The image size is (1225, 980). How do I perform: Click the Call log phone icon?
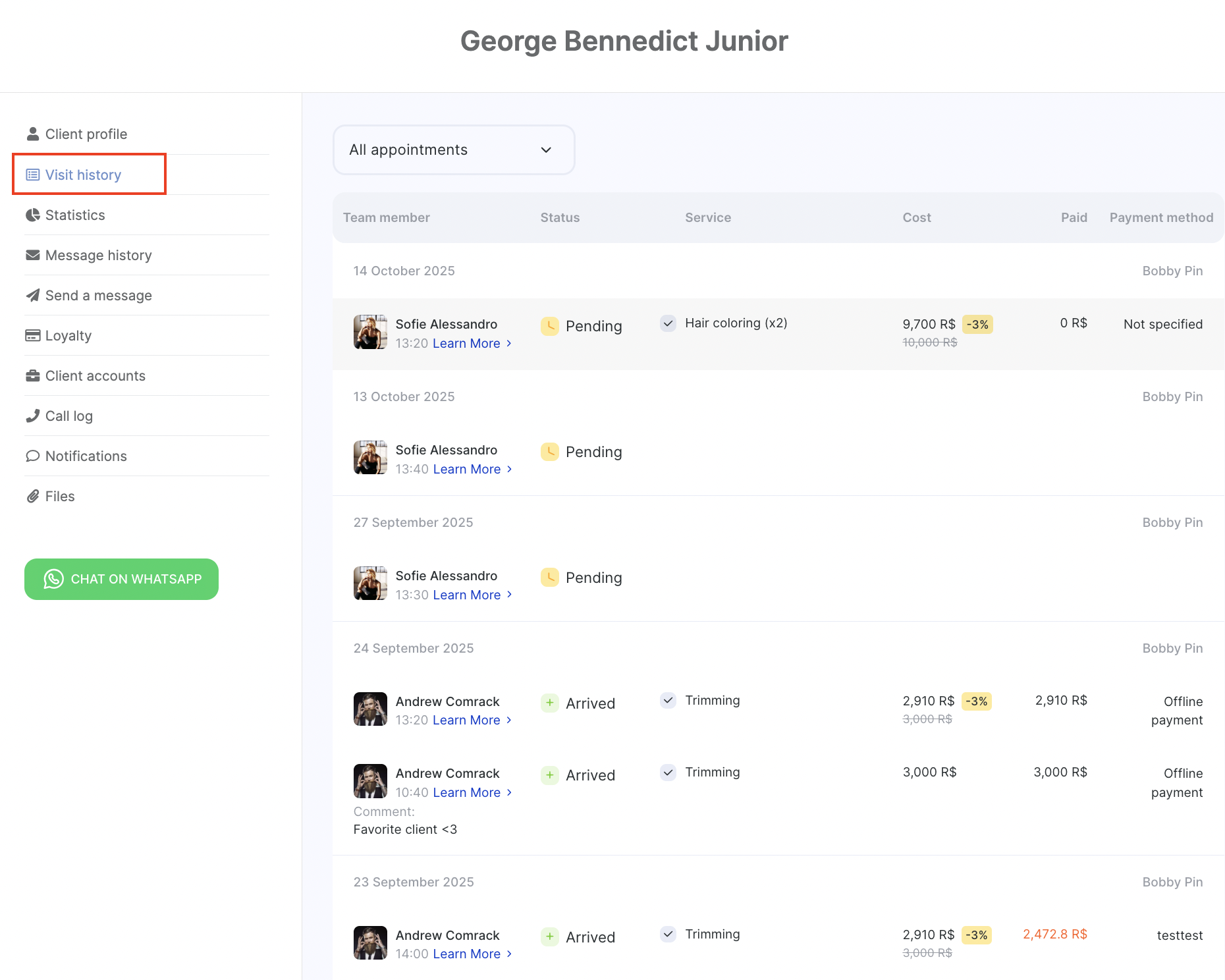32,416
